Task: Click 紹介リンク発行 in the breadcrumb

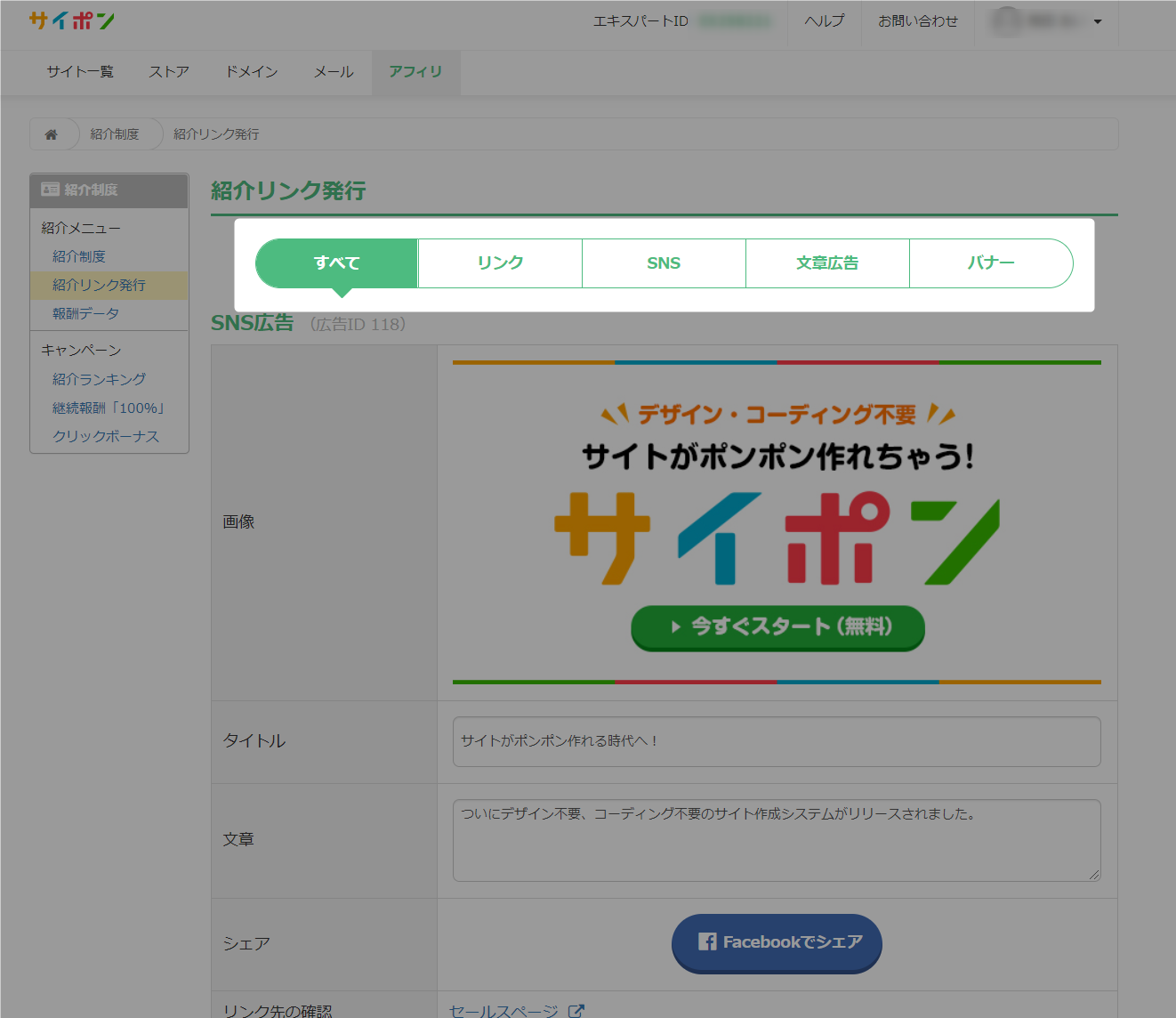Action: point(216,134)
